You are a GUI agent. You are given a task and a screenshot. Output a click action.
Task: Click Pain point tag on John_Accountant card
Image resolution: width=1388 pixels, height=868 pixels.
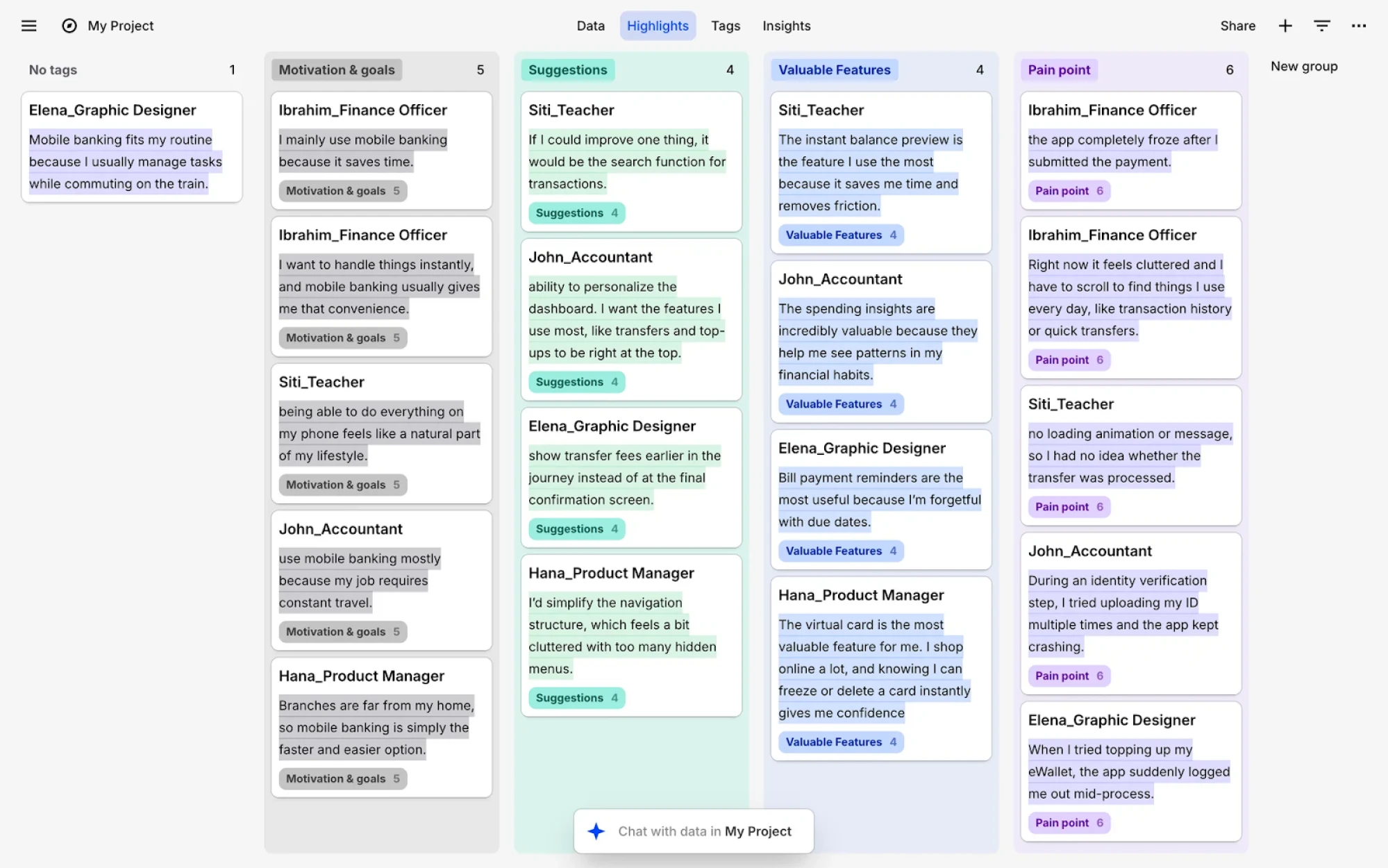pos(1068,676)
